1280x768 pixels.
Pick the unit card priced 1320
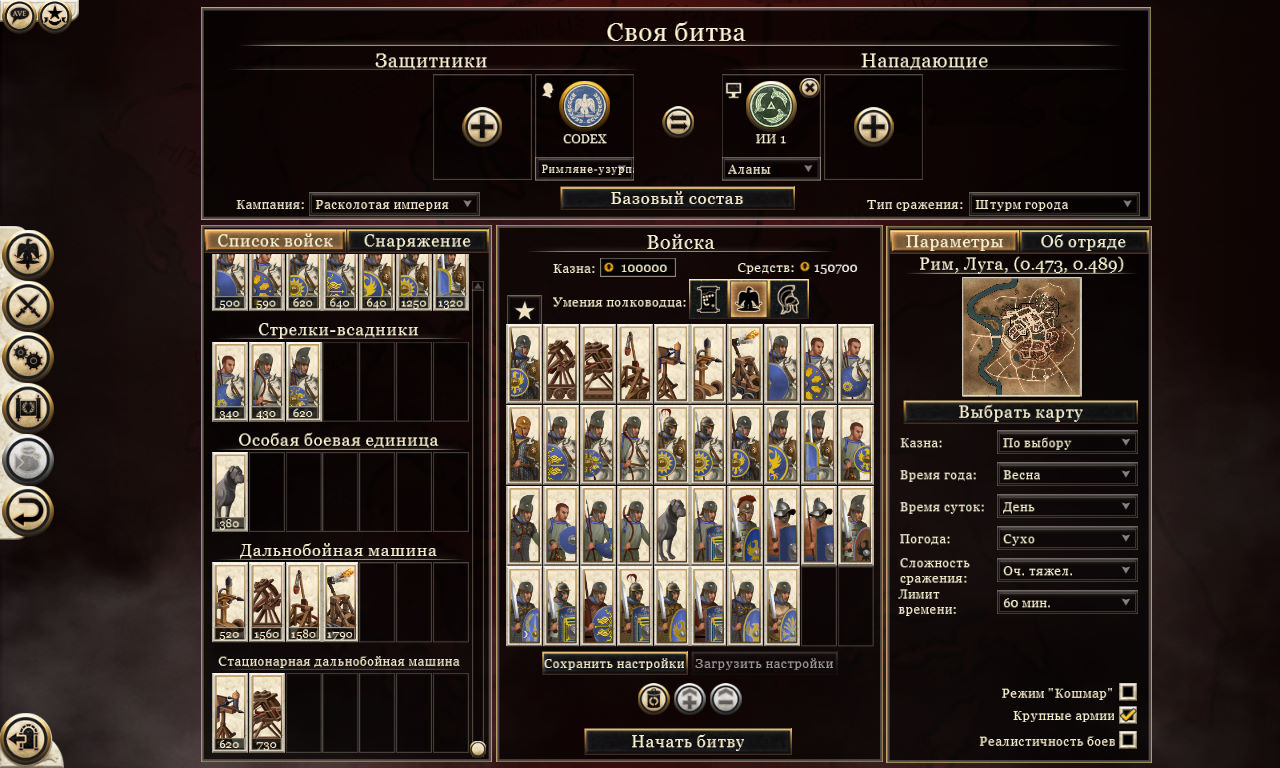pyautogui.click(x=450, y=282)
